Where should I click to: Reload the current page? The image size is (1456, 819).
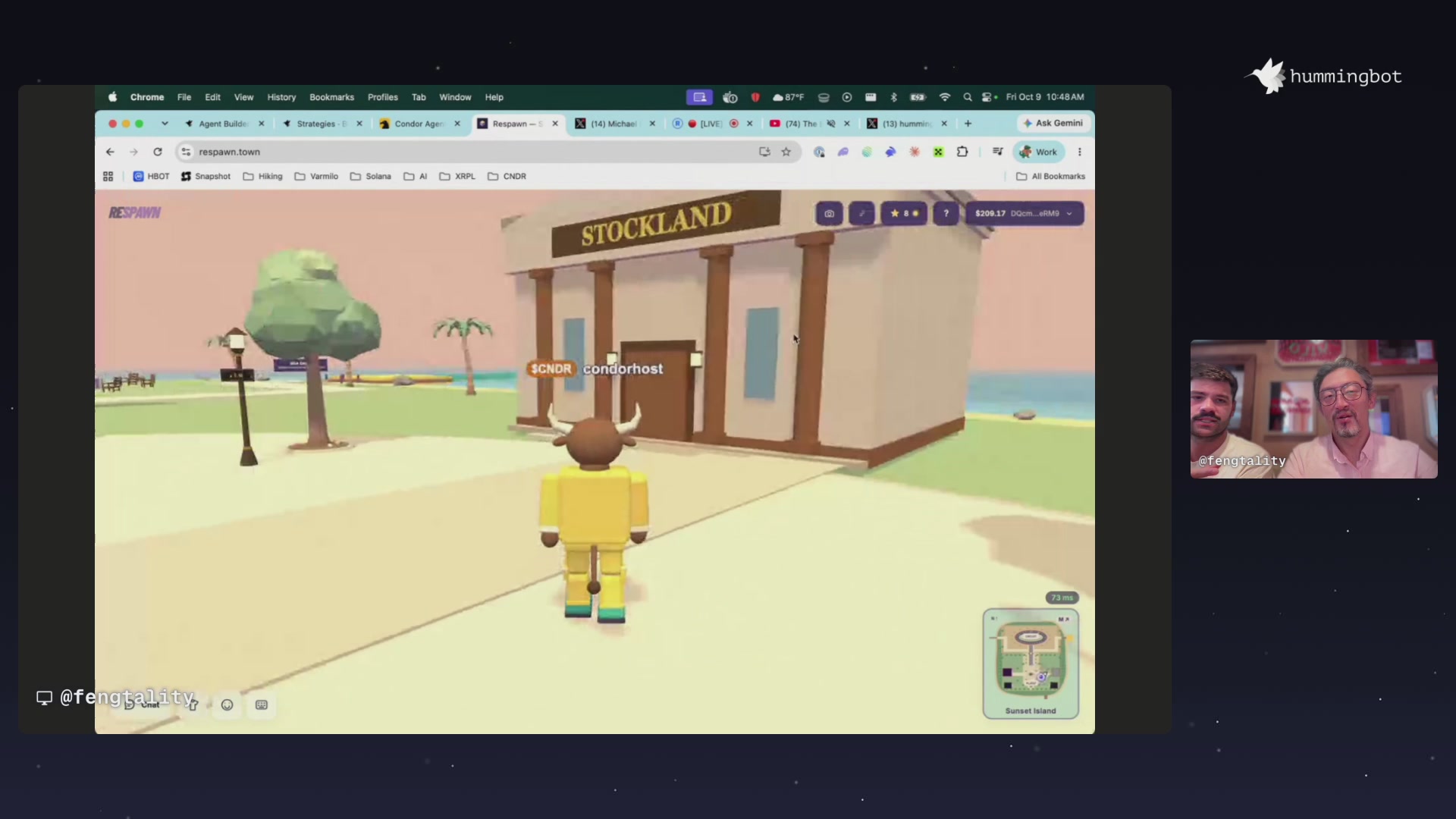pyautogui.click(x=158, y=152)
